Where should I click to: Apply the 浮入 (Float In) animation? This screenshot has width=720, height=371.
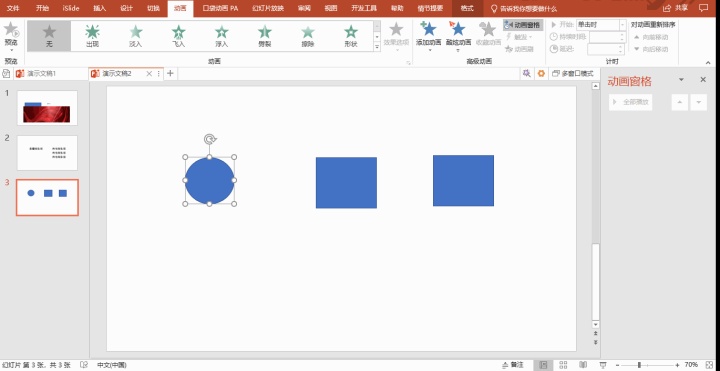point(222,36)
